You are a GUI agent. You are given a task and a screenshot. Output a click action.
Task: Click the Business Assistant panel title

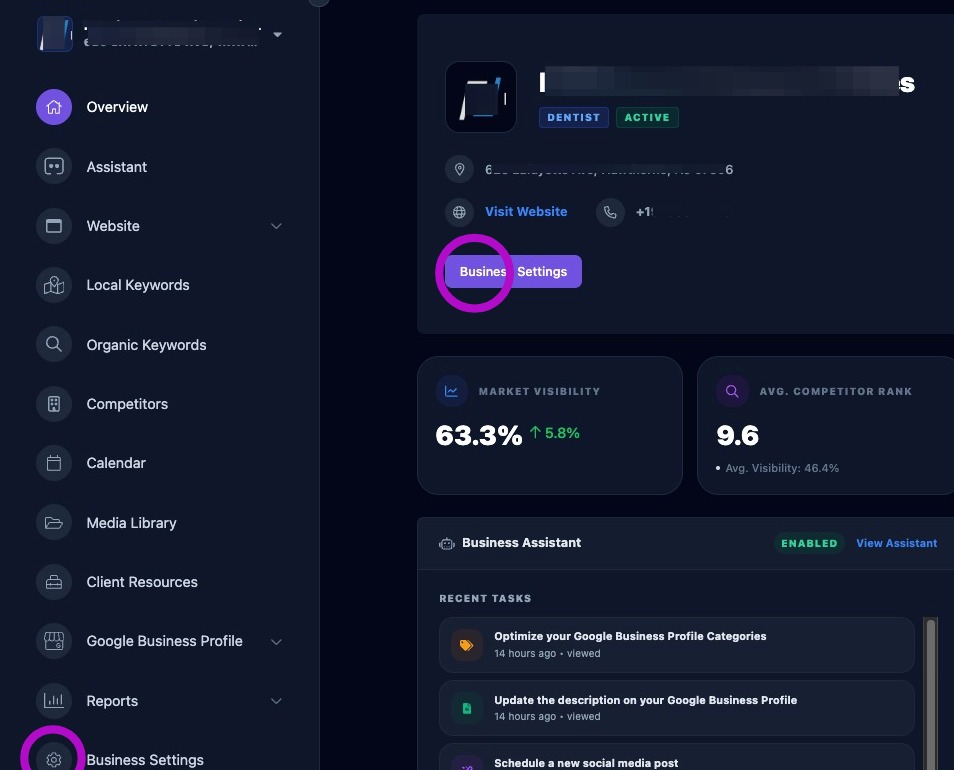pos(521,543)
